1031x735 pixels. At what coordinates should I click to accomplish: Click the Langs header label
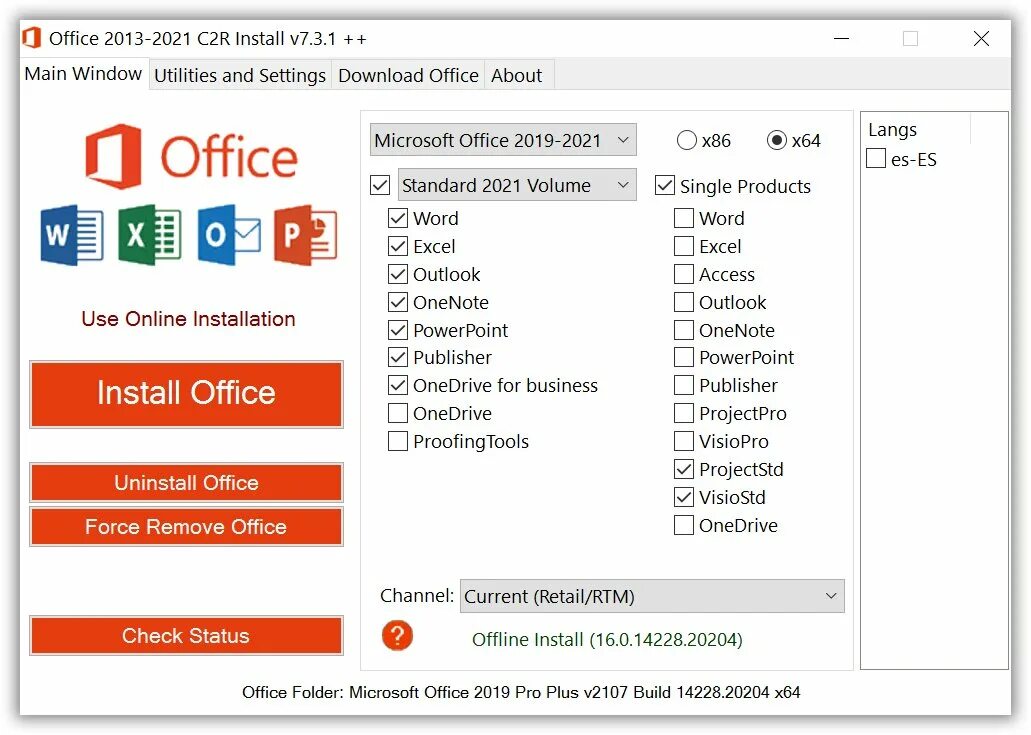tap(892, 130)
